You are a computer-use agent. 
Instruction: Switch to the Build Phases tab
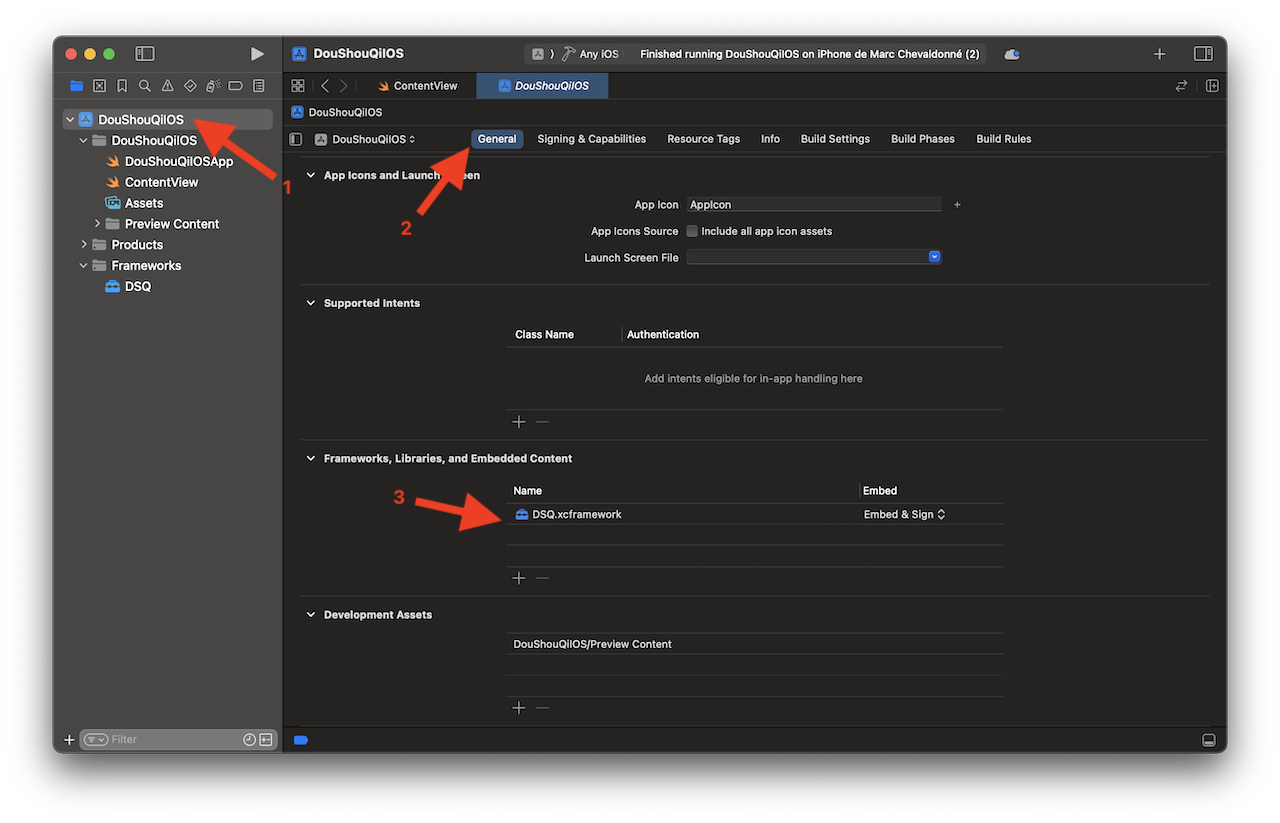tap(923, 139)
